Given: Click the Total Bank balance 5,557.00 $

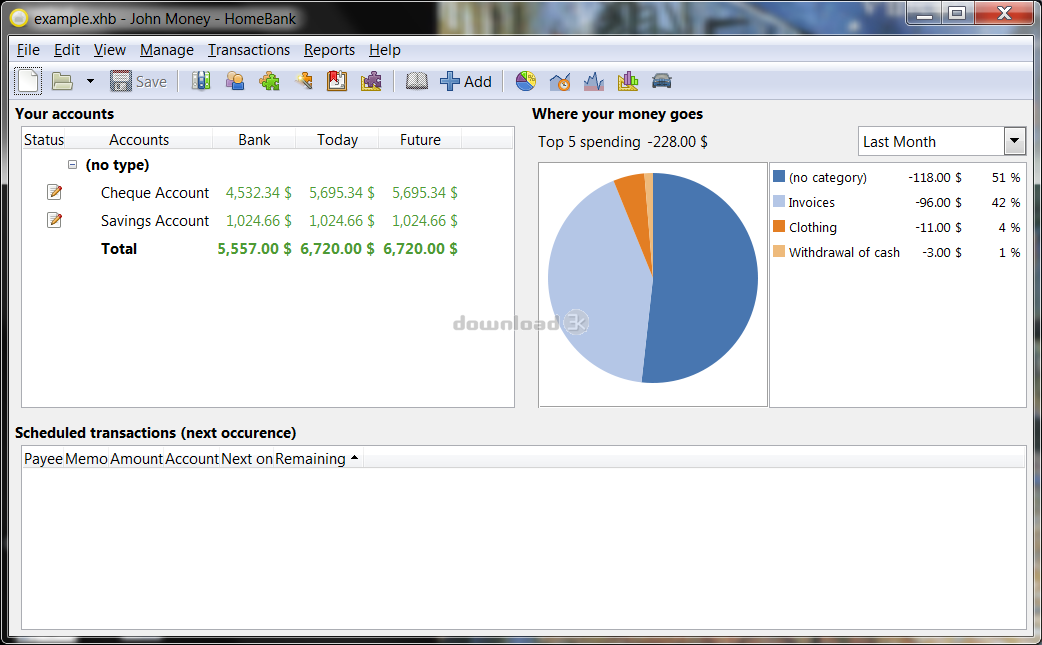Looking at the screenshot, I should tap(254, 248).
